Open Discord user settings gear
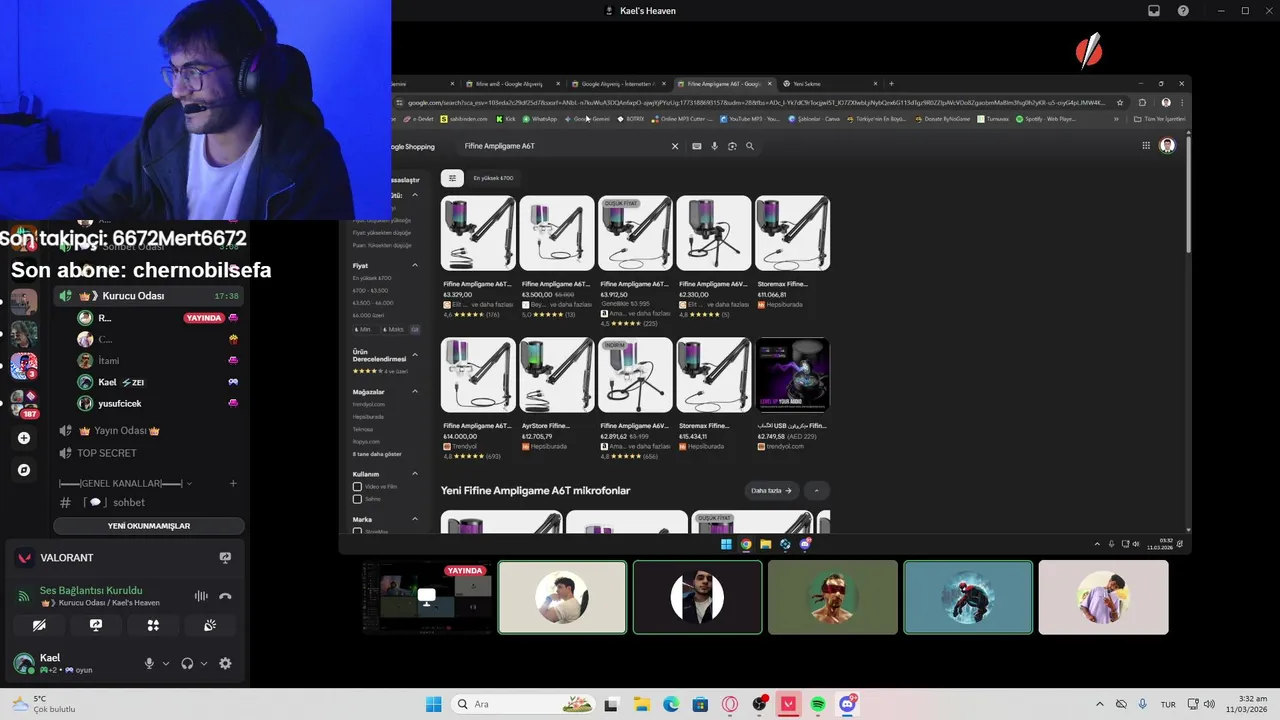This screenshot has height=720, width=1280. (x=225, y=663)
